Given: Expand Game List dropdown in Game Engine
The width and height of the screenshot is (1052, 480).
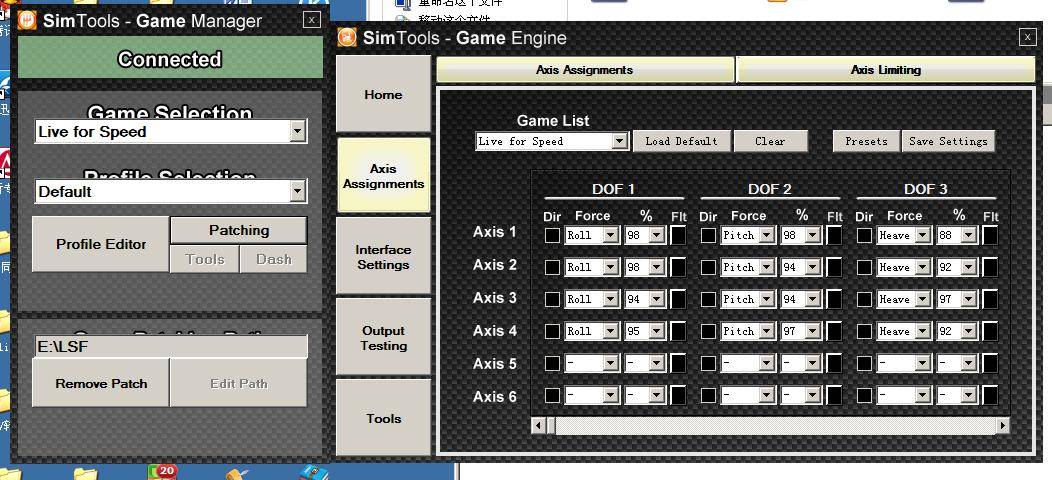Looking at the screenshot, I should pyautogui.click(x=621, y=141).
